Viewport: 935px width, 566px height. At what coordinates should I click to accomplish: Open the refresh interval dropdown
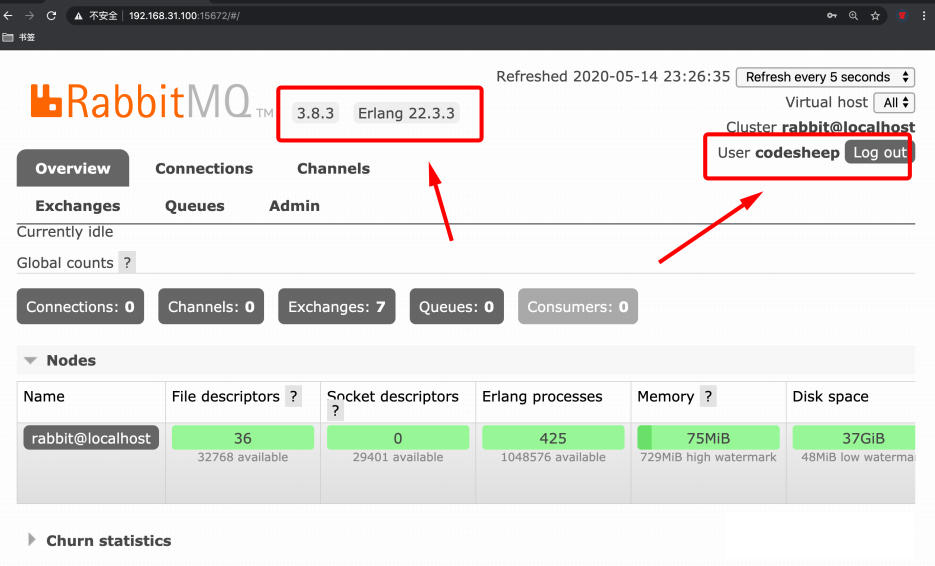click(825, 77)
